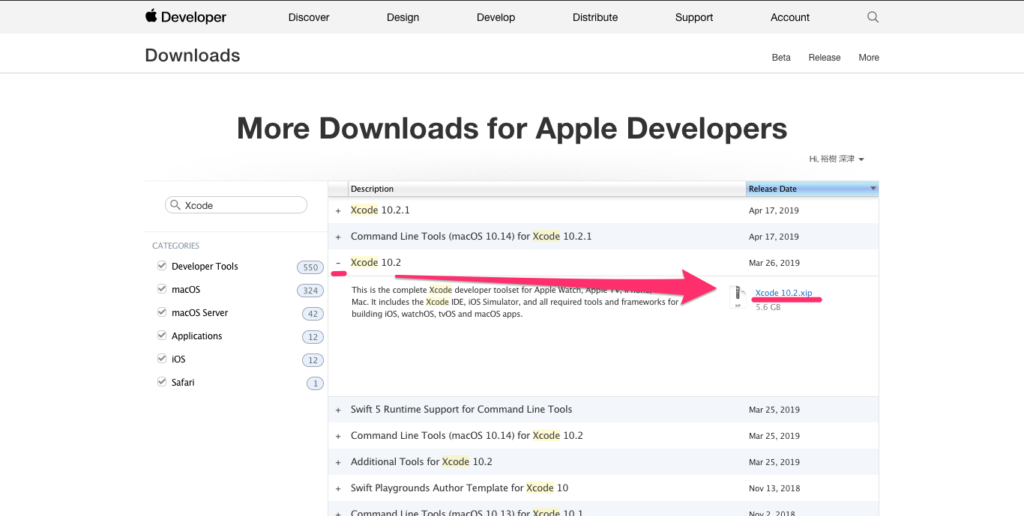This screenshot has height=516, width=1024.
Task: Select the Safari category label
Action: [183, 382]
